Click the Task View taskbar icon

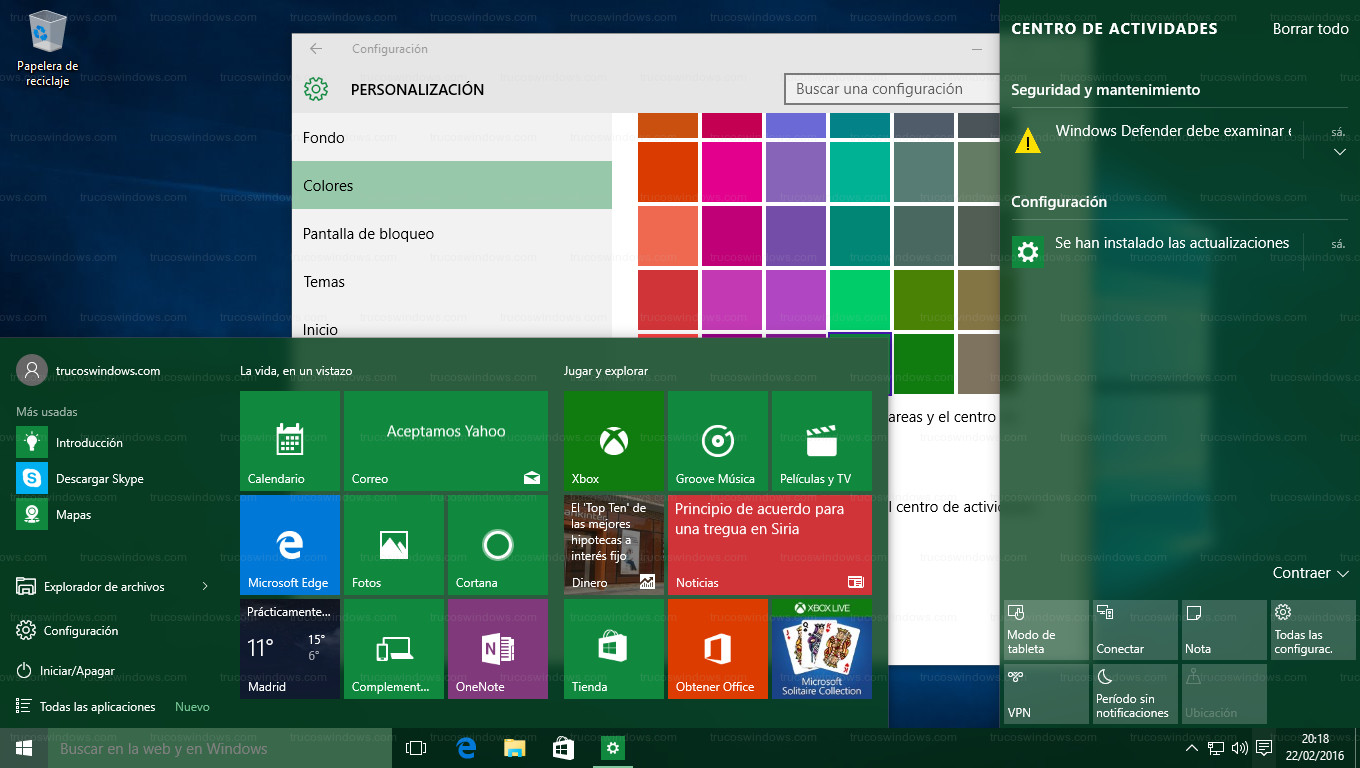click(x=416, y=748)
